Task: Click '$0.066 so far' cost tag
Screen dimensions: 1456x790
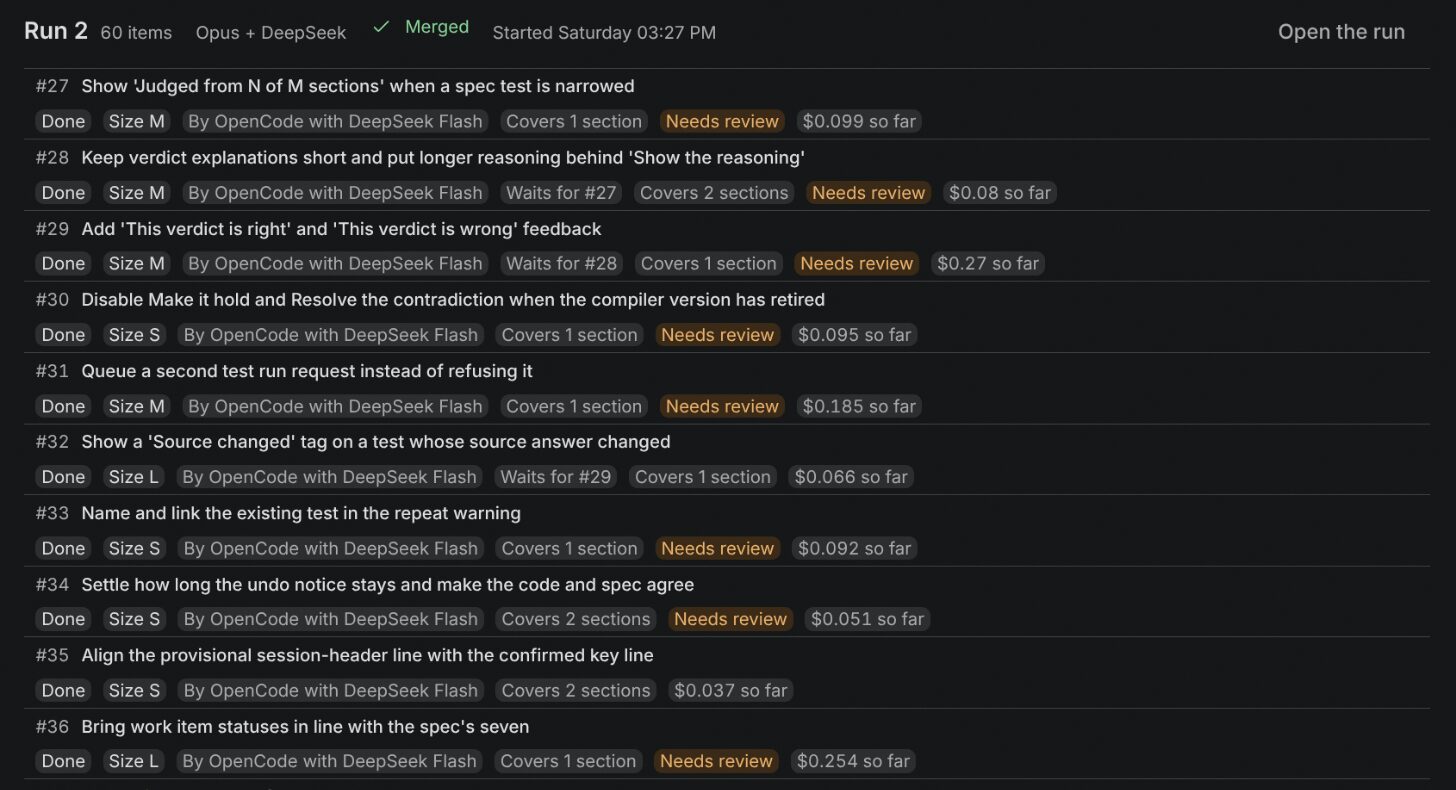Action: point(851,477)
